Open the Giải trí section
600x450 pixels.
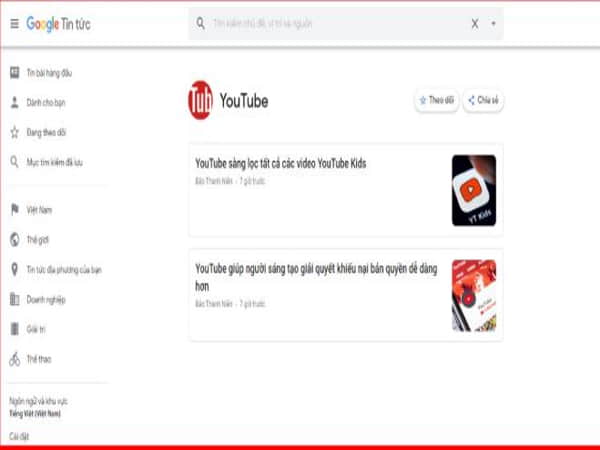[36, 329]
